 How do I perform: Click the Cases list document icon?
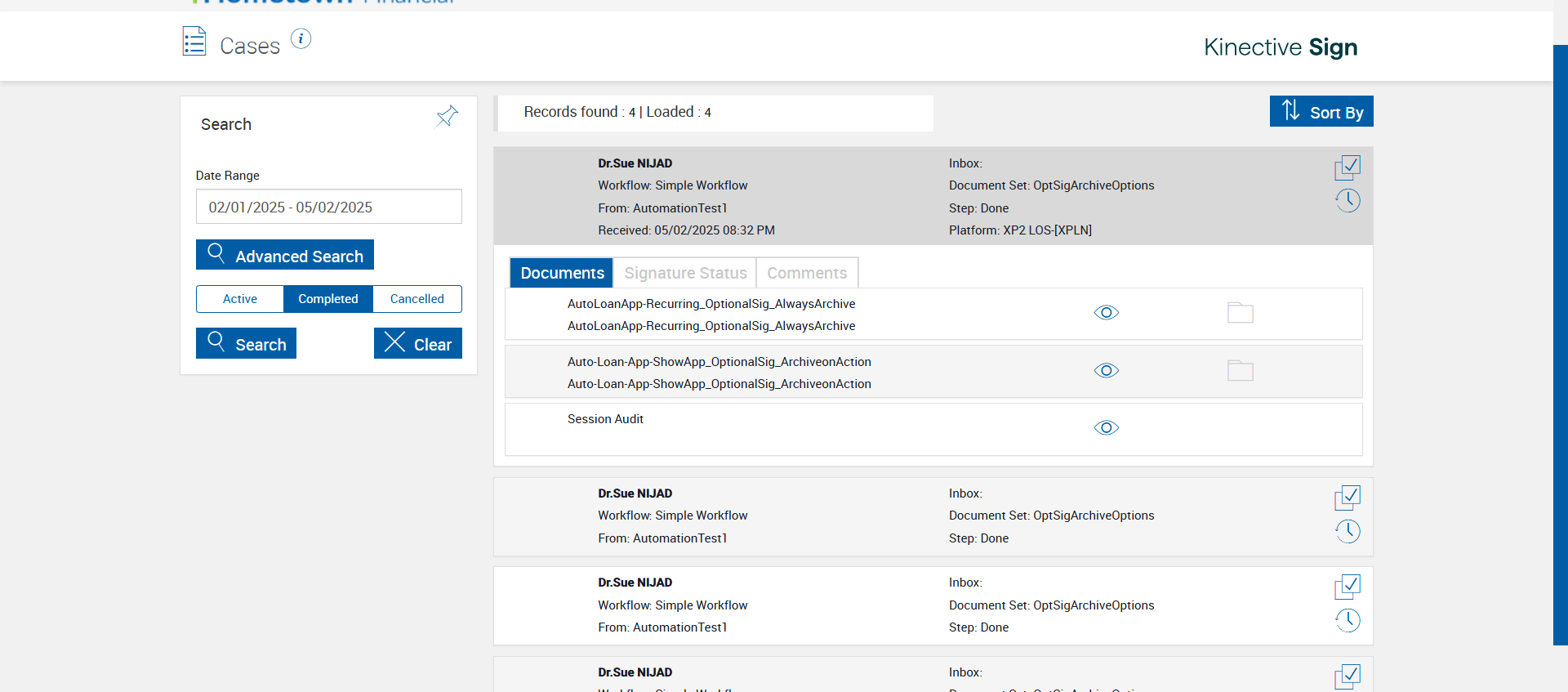tap(194, 42)
